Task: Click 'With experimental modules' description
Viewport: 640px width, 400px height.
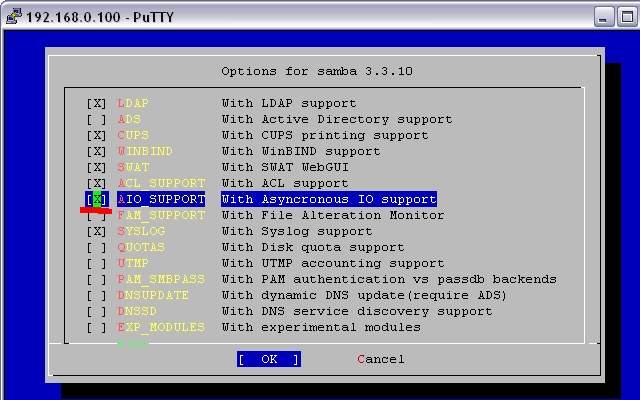Action: coord(321,327)
